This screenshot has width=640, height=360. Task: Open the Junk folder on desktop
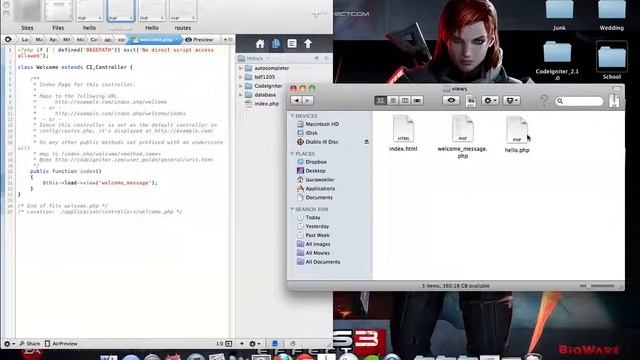[x=559, y=16]
